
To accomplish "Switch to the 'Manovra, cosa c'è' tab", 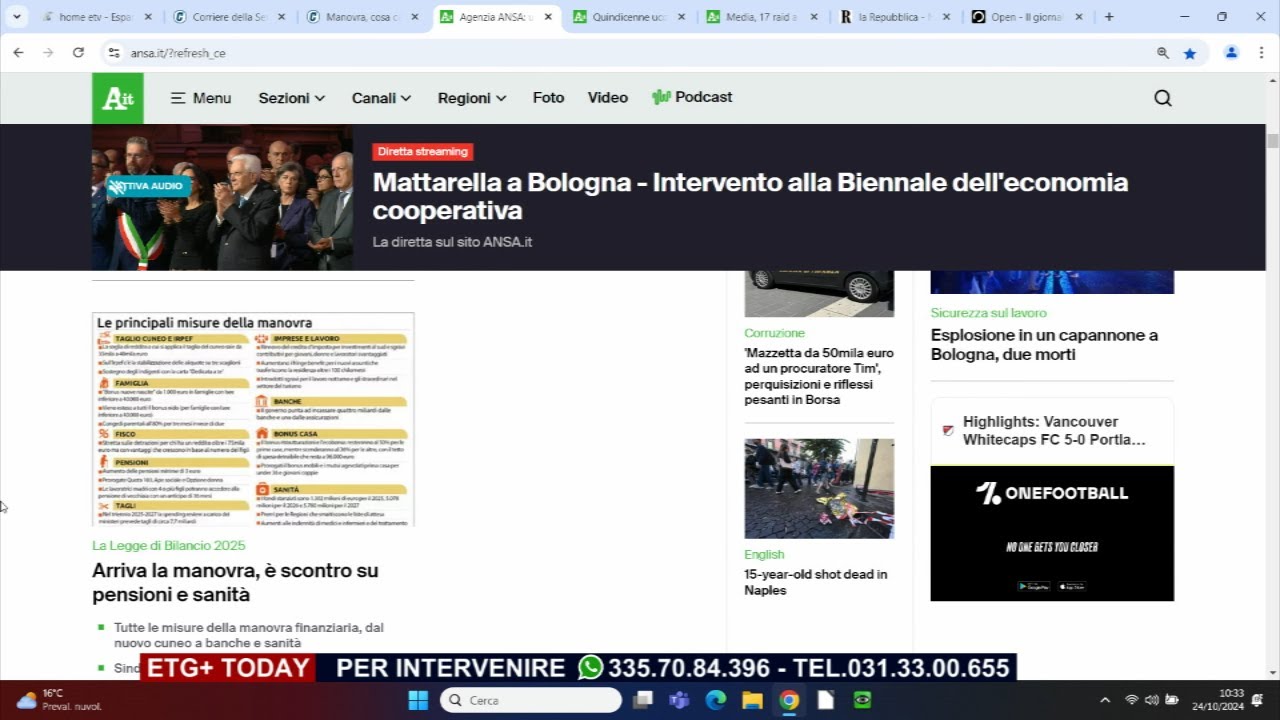I will (363, 17).
